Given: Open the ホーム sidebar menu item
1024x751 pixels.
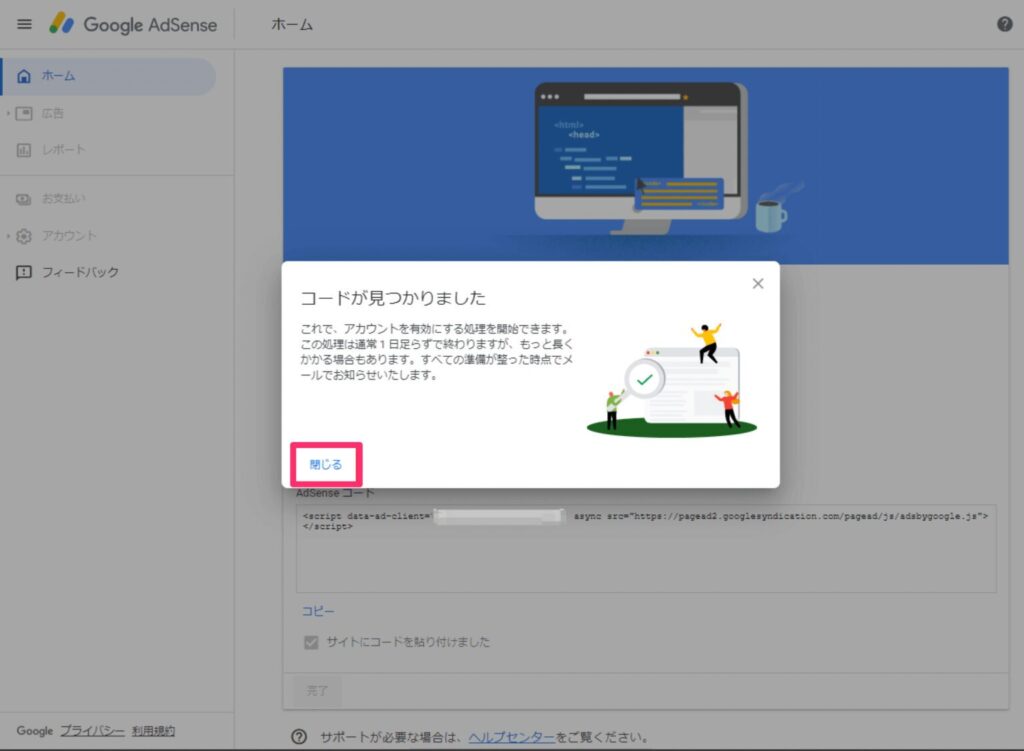Looking at the screenshot, I should click(108, 76).
